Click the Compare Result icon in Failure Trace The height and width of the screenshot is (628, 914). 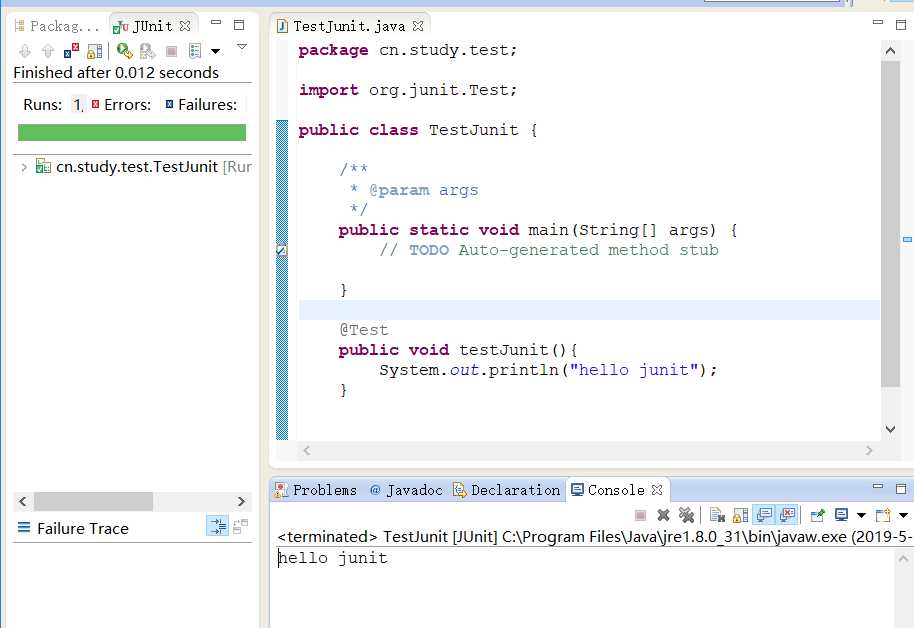(x=240, y=527)
